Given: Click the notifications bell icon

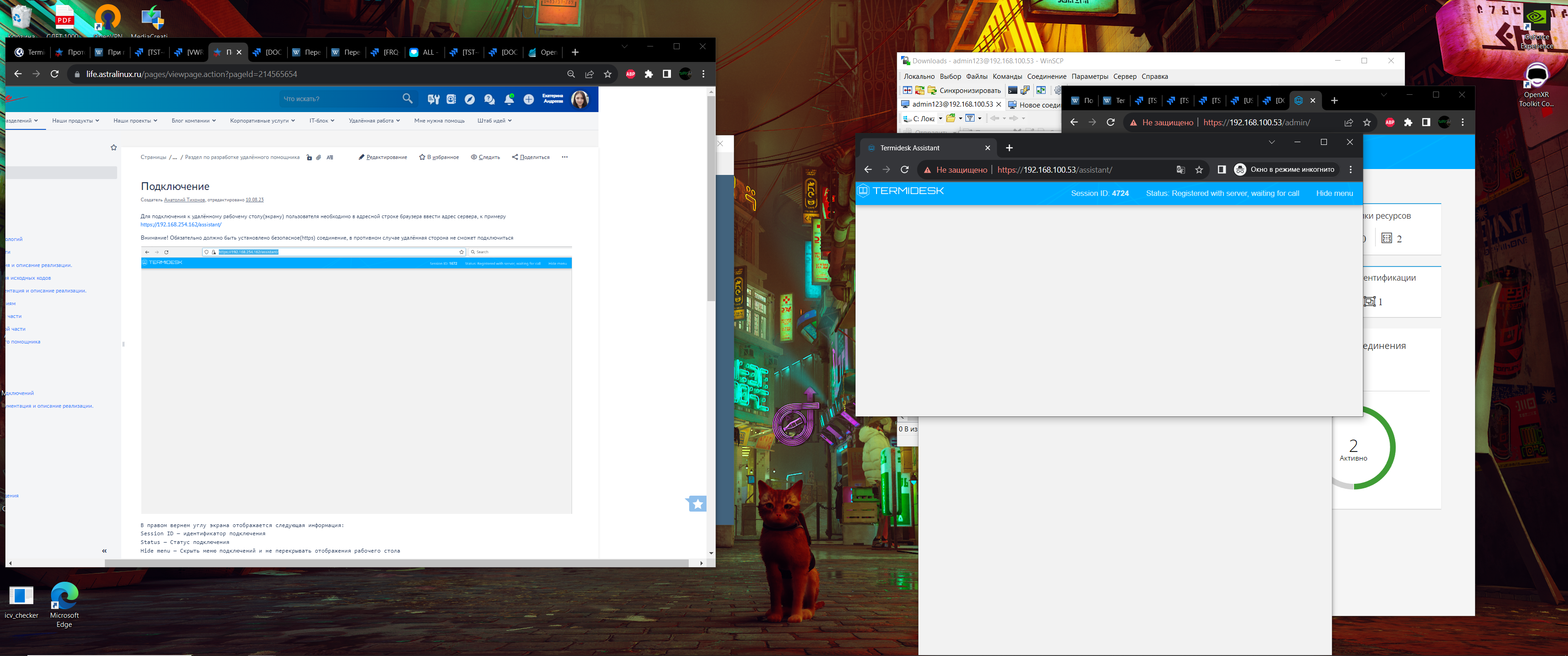Looking at the screenshot, I should [509, 99].
